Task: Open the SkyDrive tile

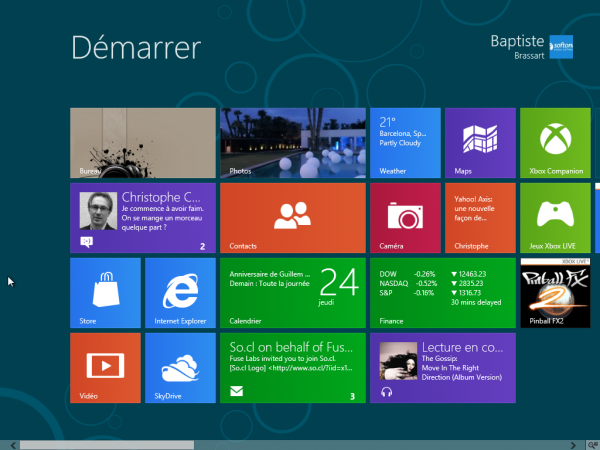Action: (180, 368)
